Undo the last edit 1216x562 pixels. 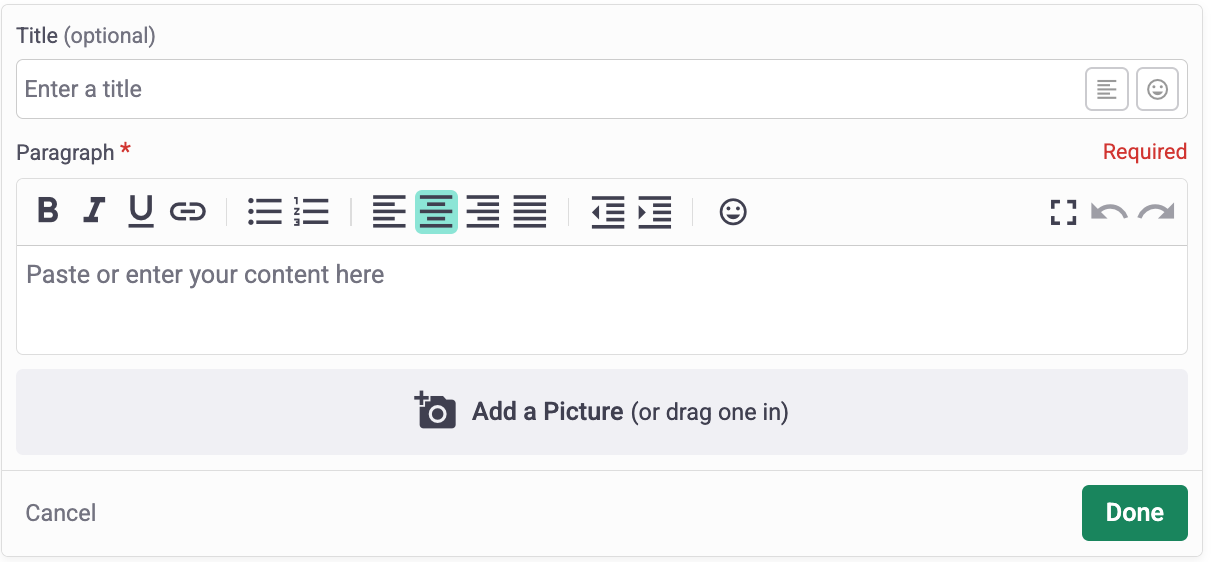coord(1109,212)
